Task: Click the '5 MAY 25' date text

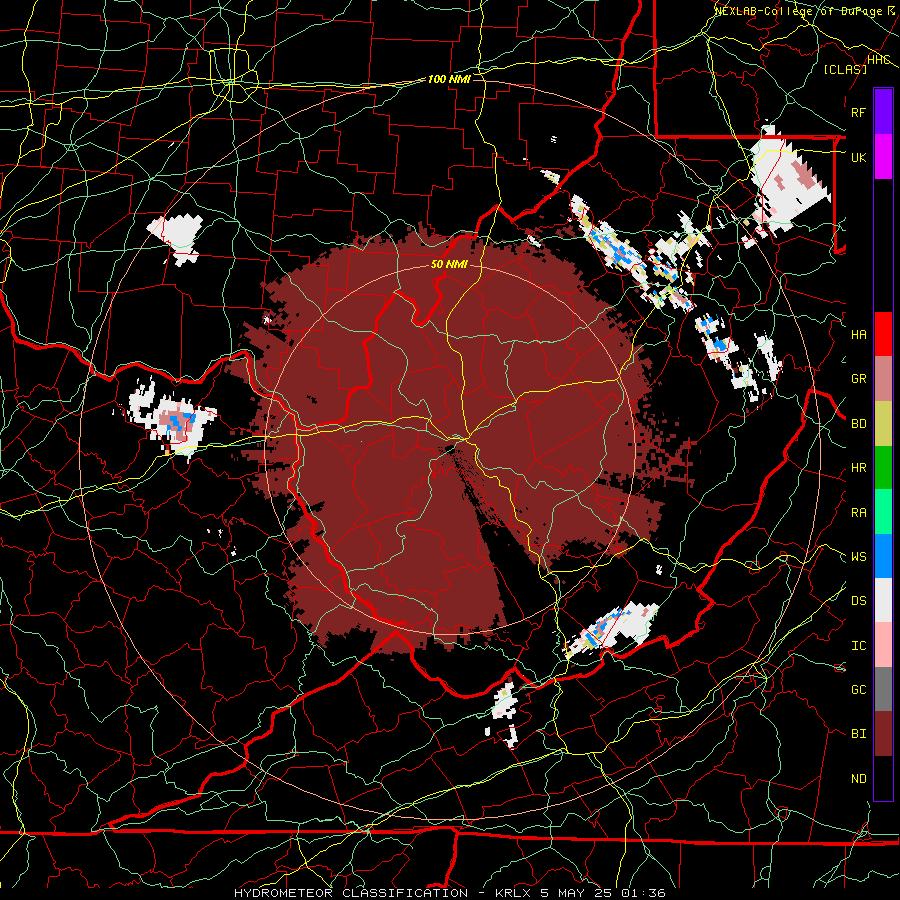Action: tap(576, 893)
